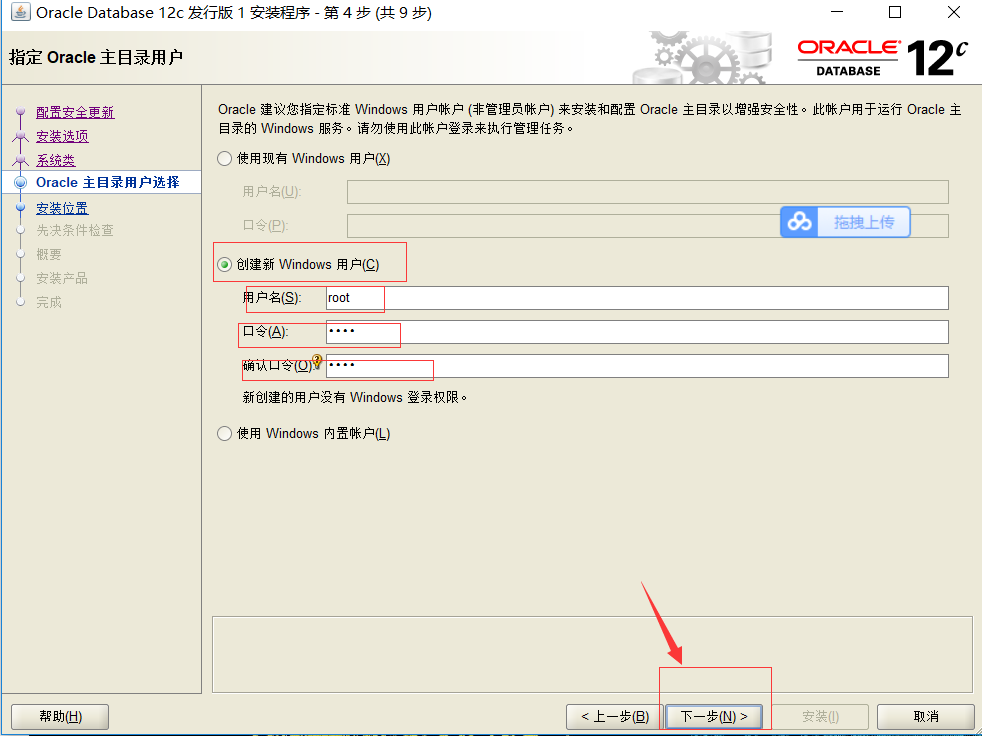Click the disabled 用户名(U) field
The height and width of the screenshot is (736, 982).
tap(648, 192)
